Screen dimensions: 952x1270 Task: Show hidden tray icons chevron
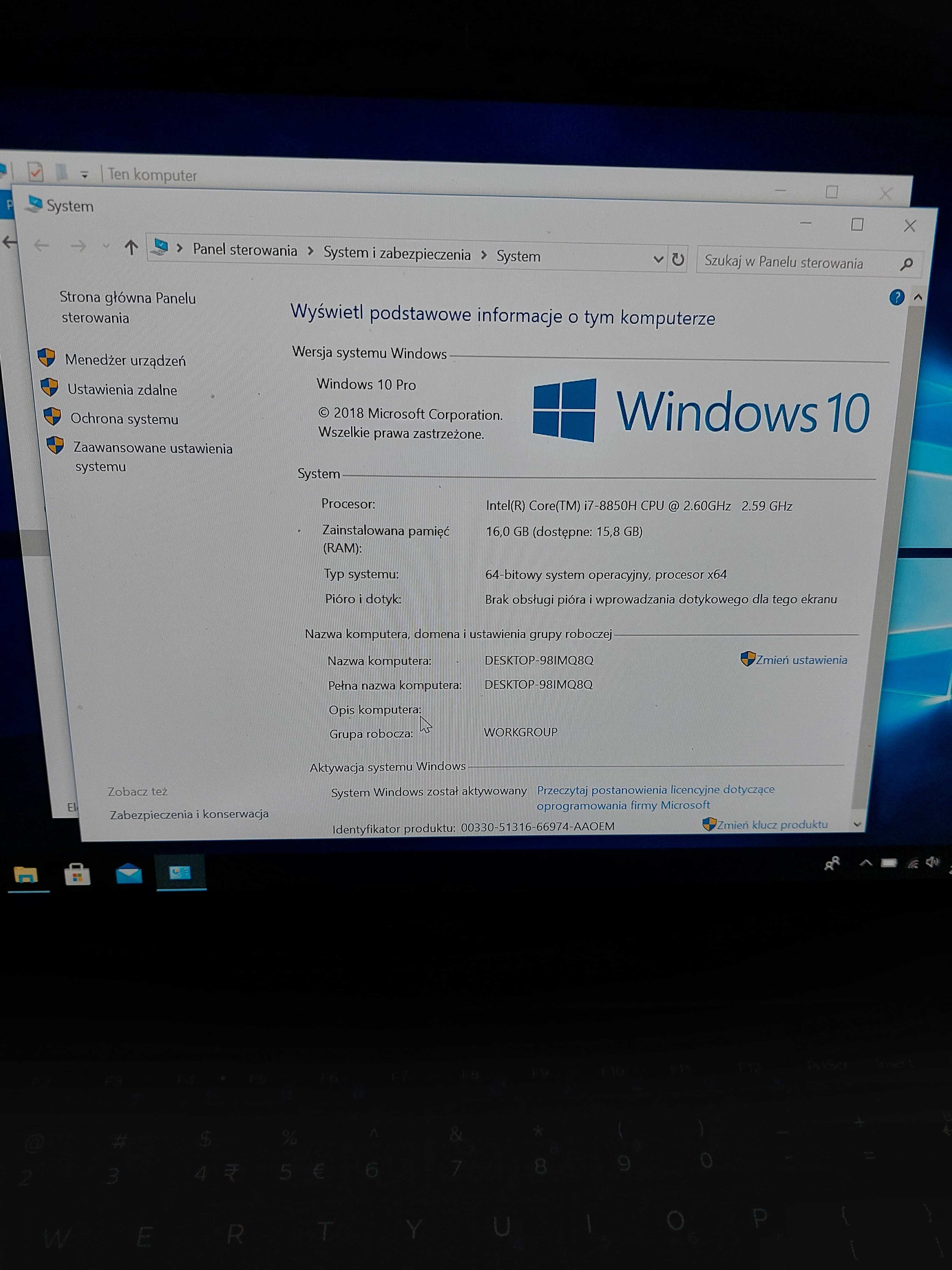click(x=866, y=863)
